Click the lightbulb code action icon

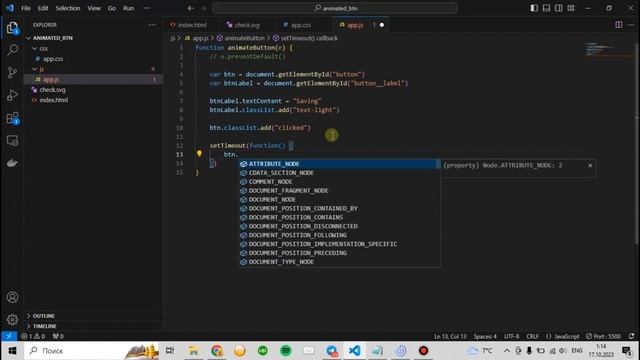[199, 154]
